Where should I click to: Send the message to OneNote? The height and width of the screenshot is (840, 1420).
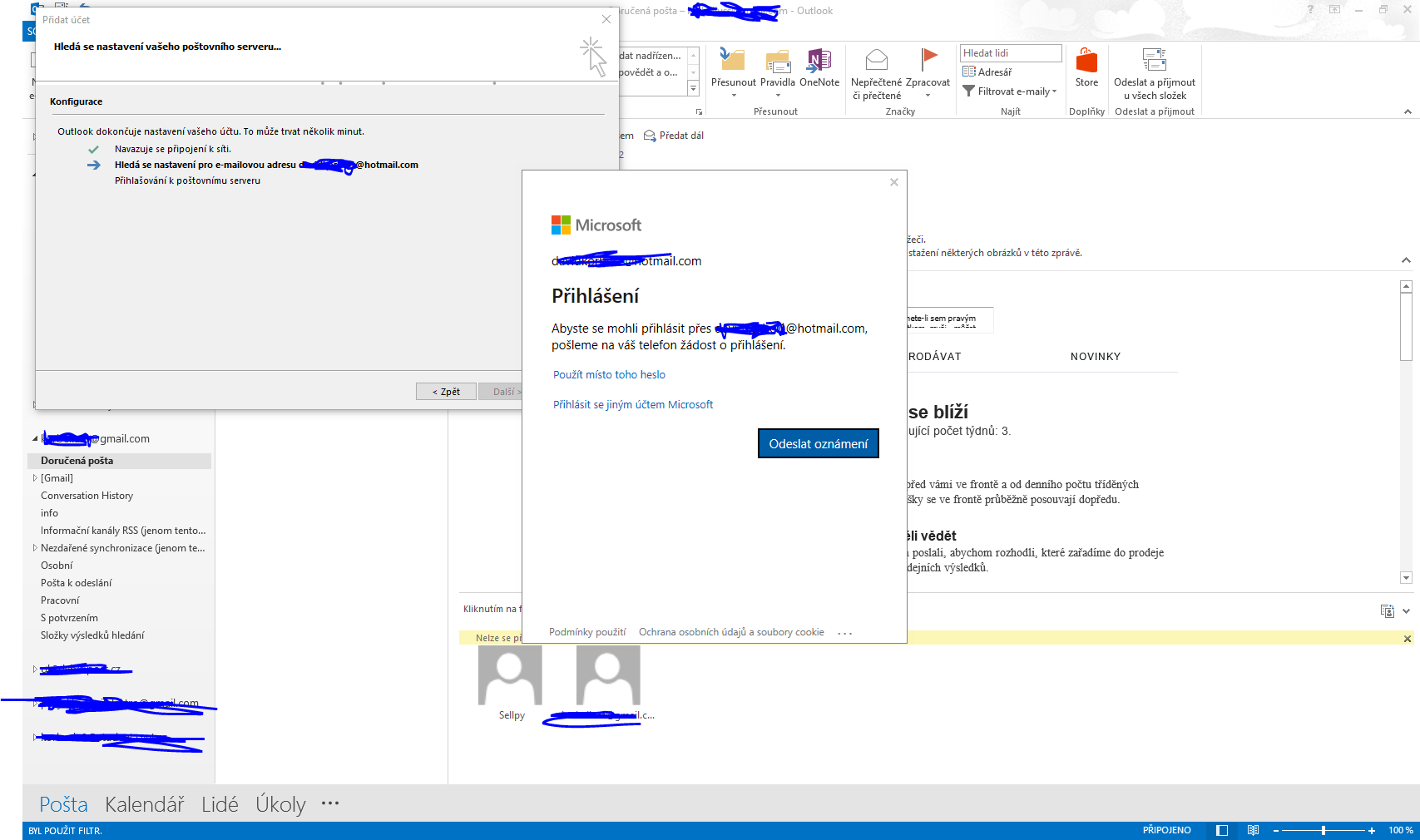(819, 68)
